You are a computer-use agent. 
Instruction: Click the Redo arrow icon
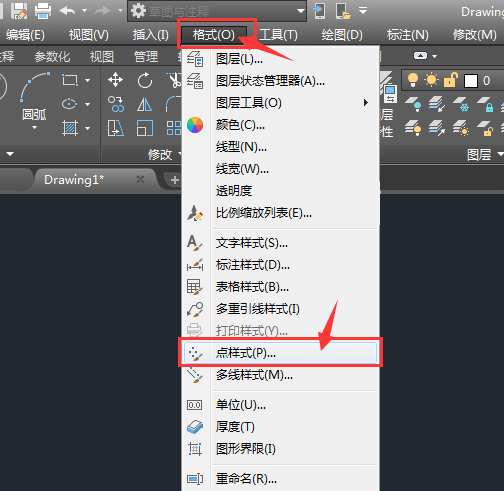[102, 11]
